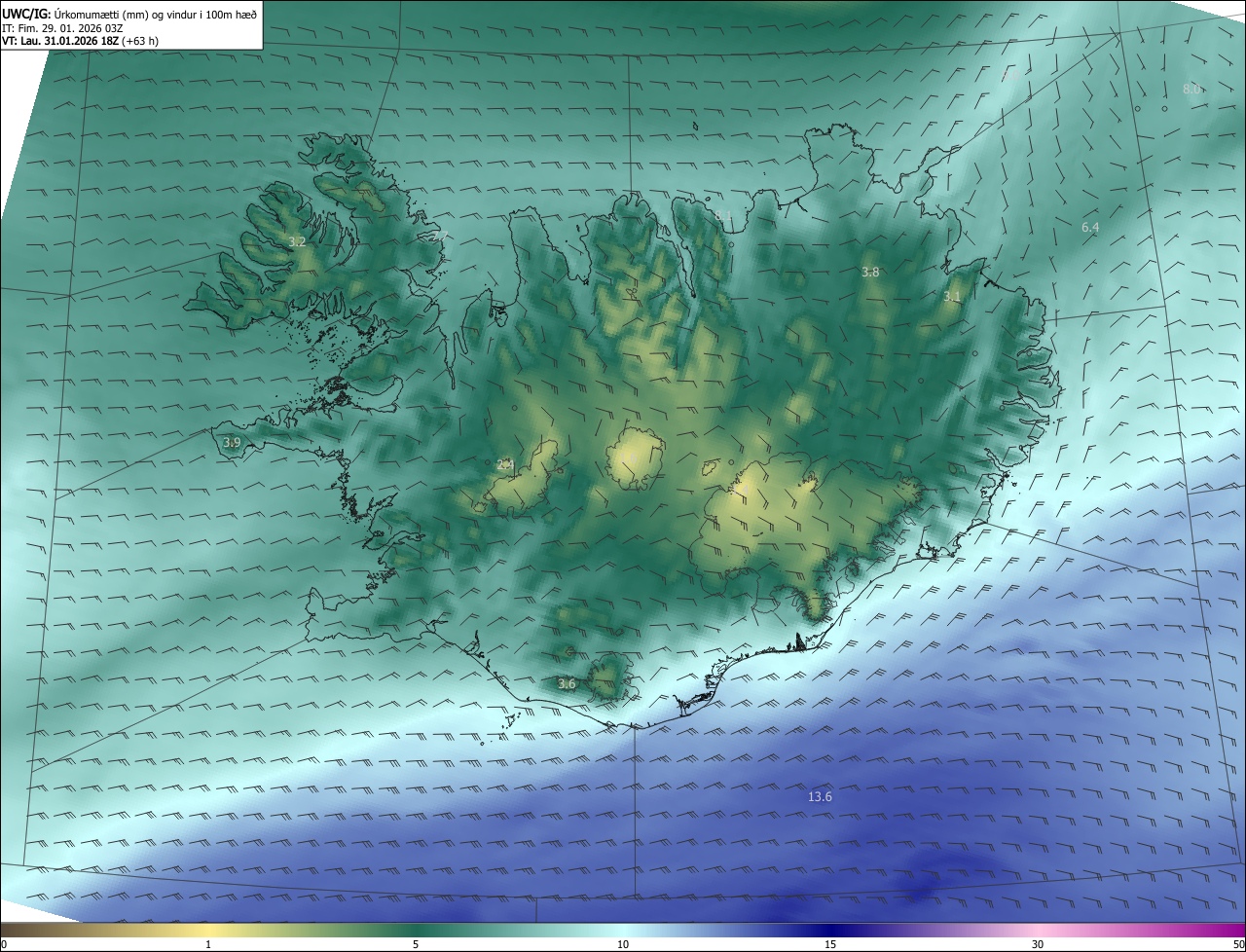Click the "3.9" value on the western peninsula
1246x952 pixels.
tap(232, 443)
